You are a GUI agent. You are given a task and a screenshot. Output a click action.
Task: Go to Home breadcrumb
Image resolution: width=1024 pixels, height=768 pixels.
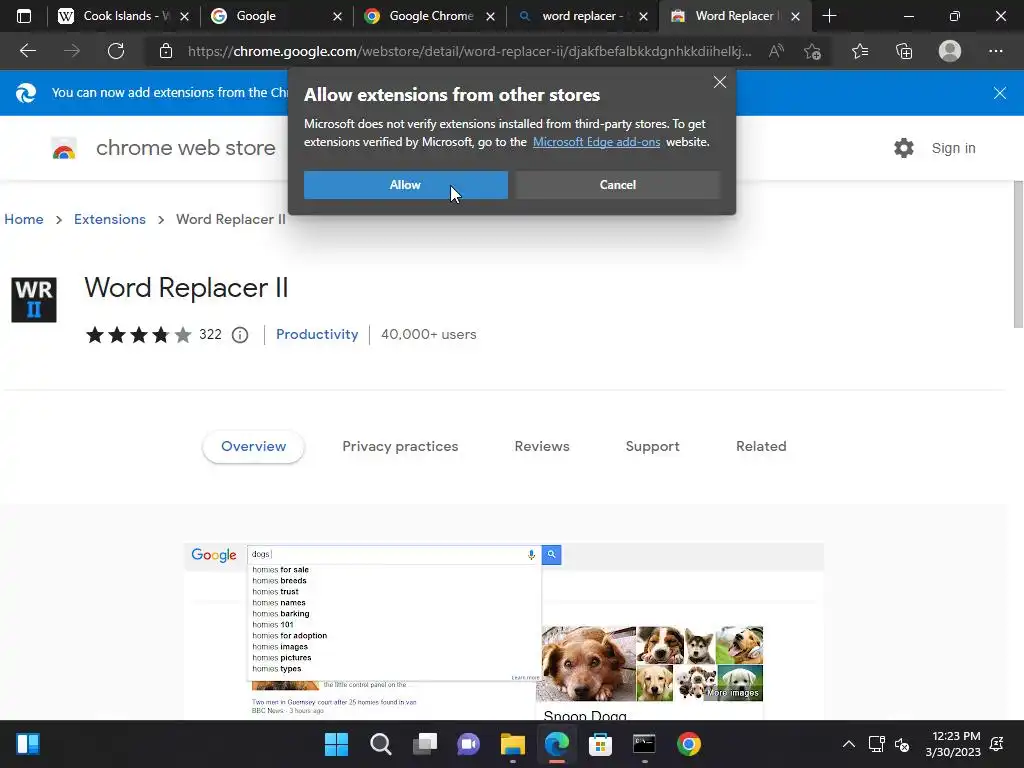24,219
